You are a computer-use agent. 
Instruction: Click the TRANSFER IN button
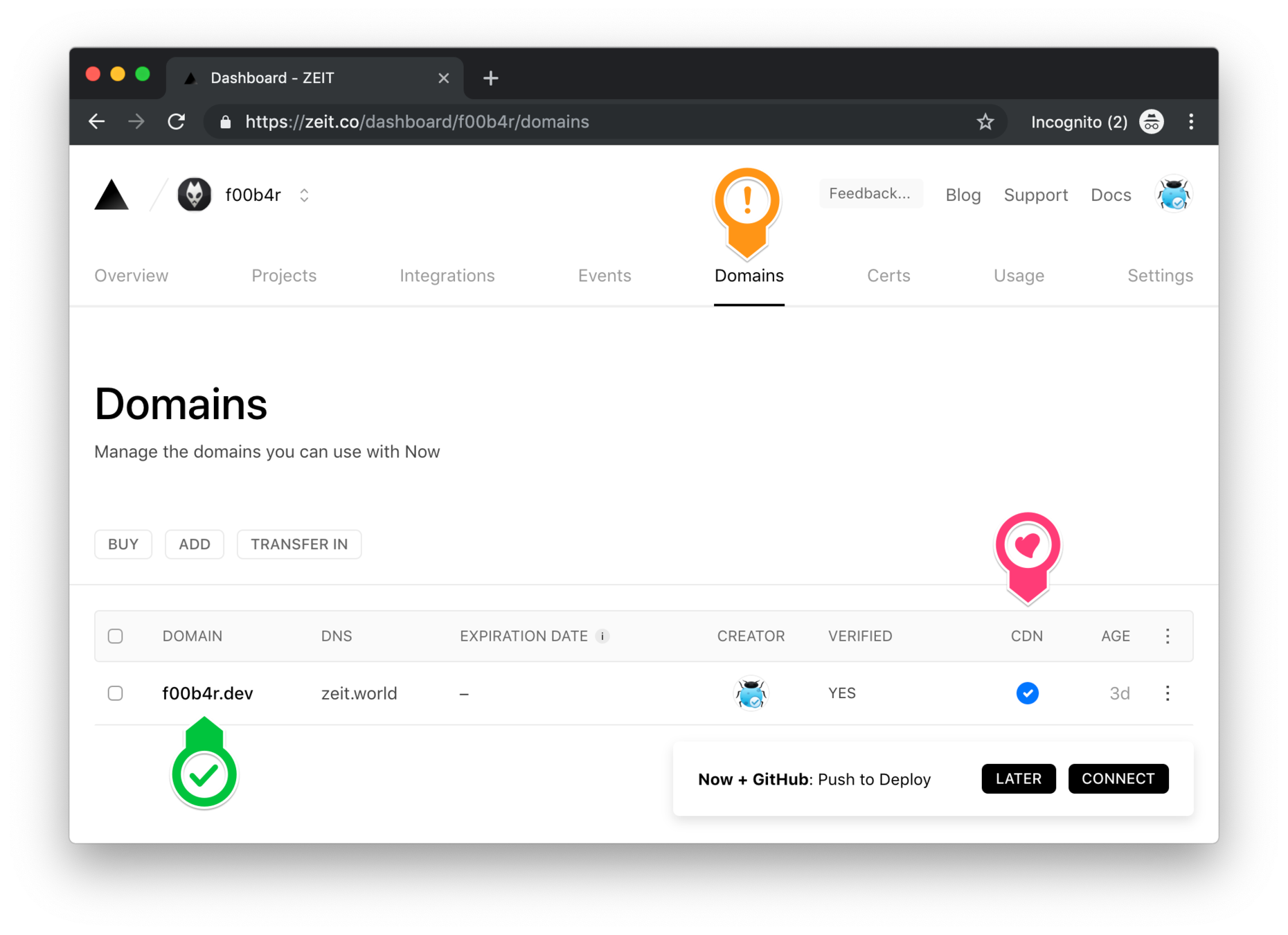pyautogui.click(x=299, y=544)
